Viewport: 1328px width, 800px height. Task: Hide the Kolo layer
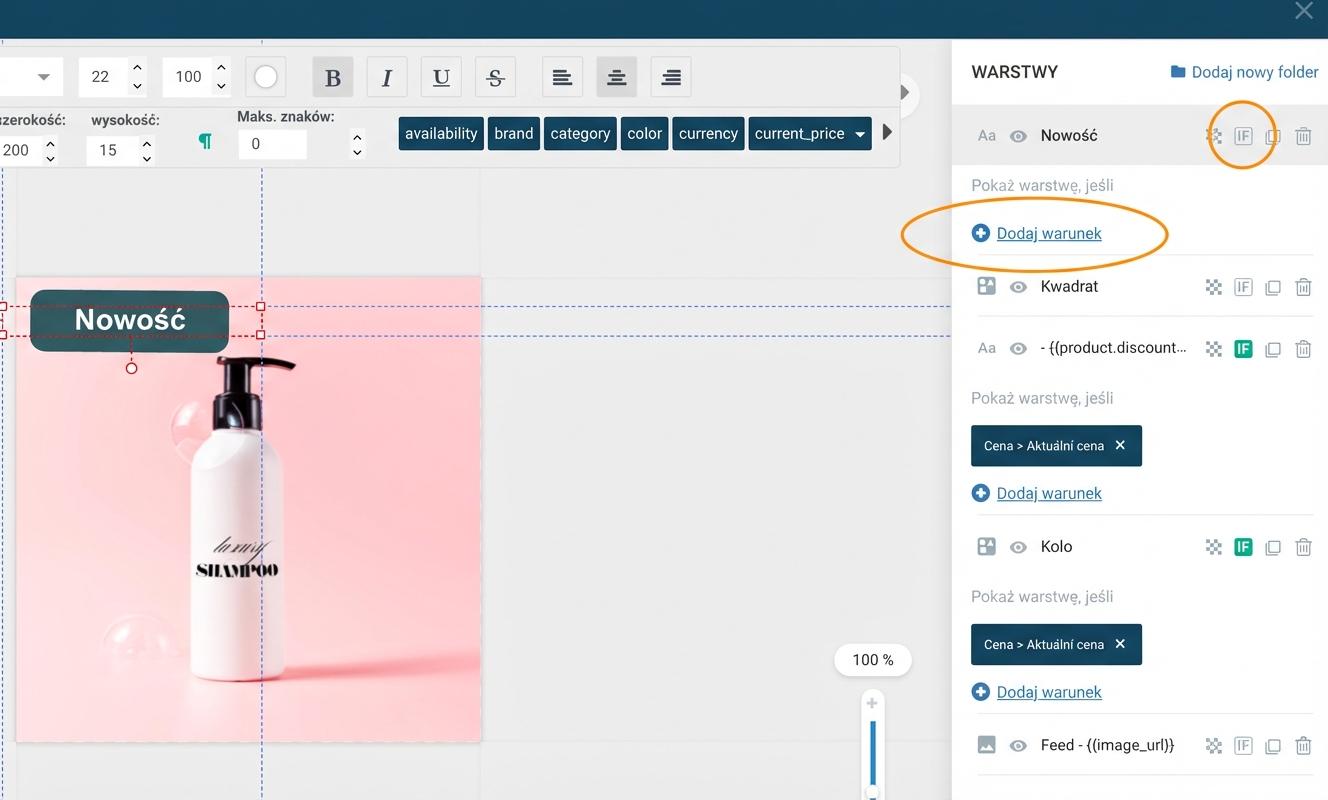pyautogui.click(x=1018, y=547)
